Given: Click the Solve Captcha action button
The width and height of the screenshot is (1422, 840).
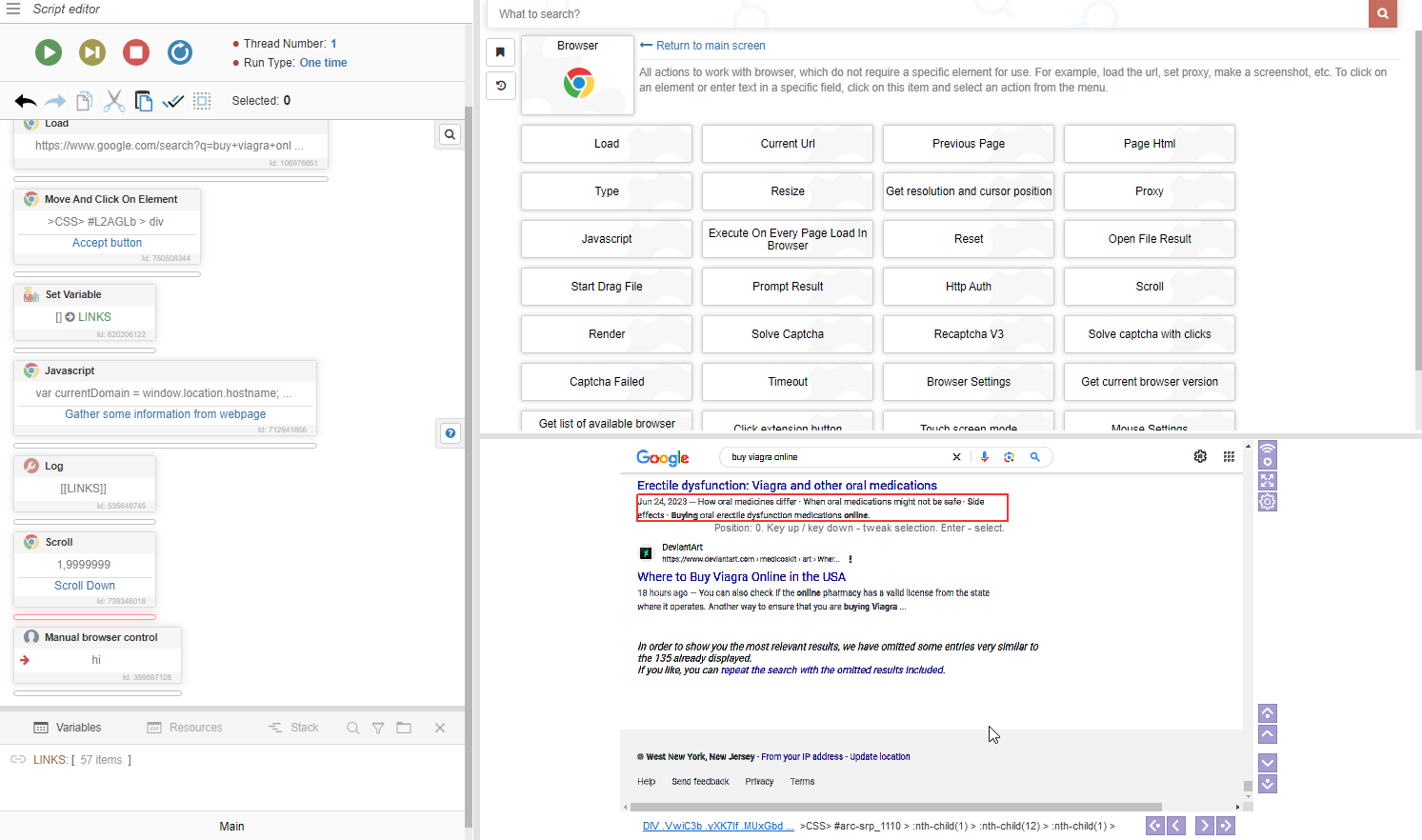Looking at the screenshot, I should [x=787, y=334].
